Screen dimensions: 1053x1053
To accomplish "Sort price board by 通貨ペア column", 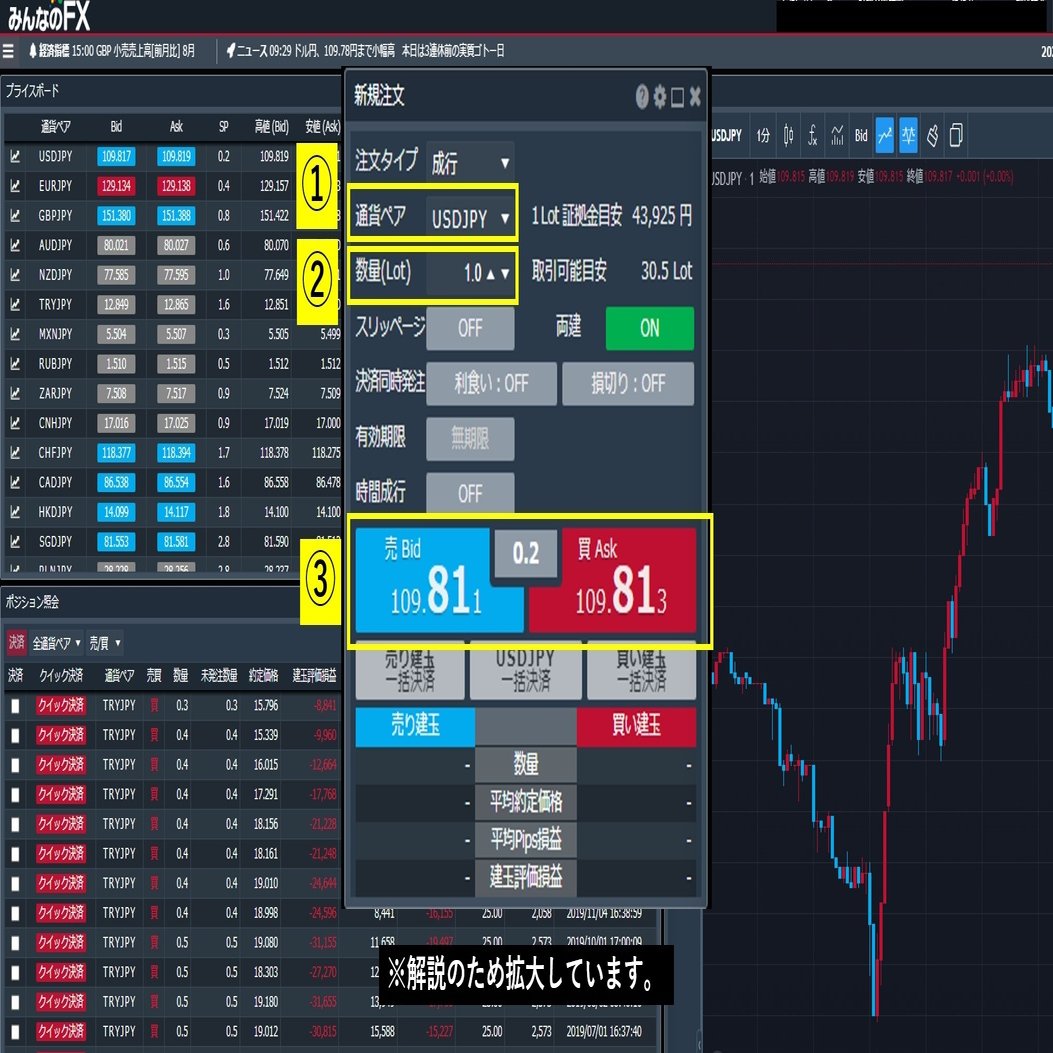I will 56,127.
